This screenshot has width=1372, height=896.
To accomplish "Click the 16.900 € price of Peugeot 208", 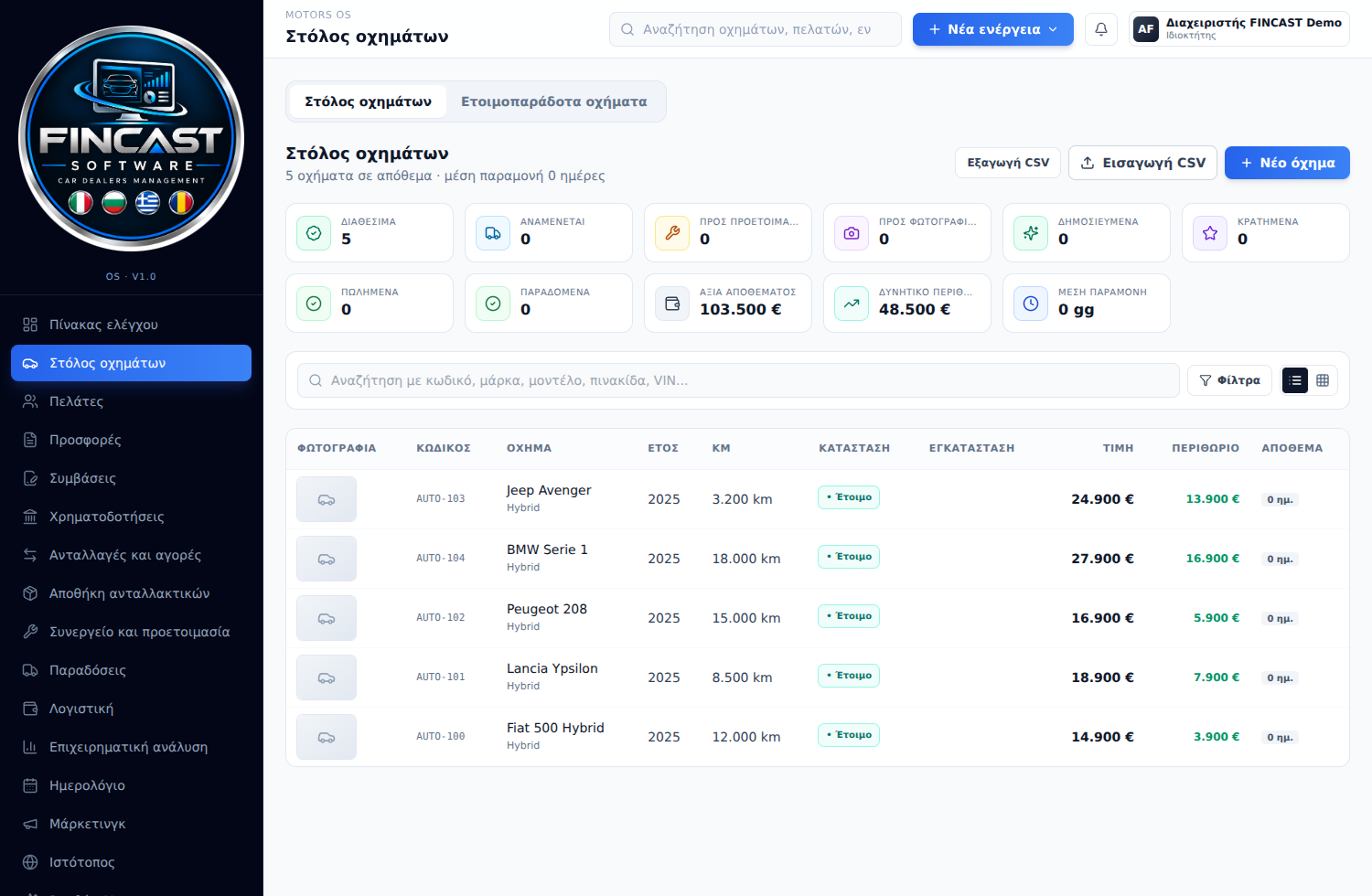I will tap(1102, 618).
